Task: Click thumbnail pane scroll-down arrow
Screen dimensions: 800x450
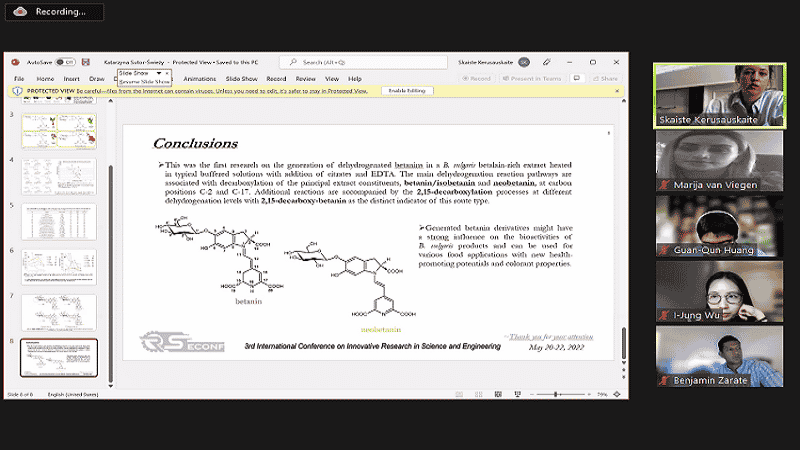Action: pyautogui.click(x=110, y=386)
